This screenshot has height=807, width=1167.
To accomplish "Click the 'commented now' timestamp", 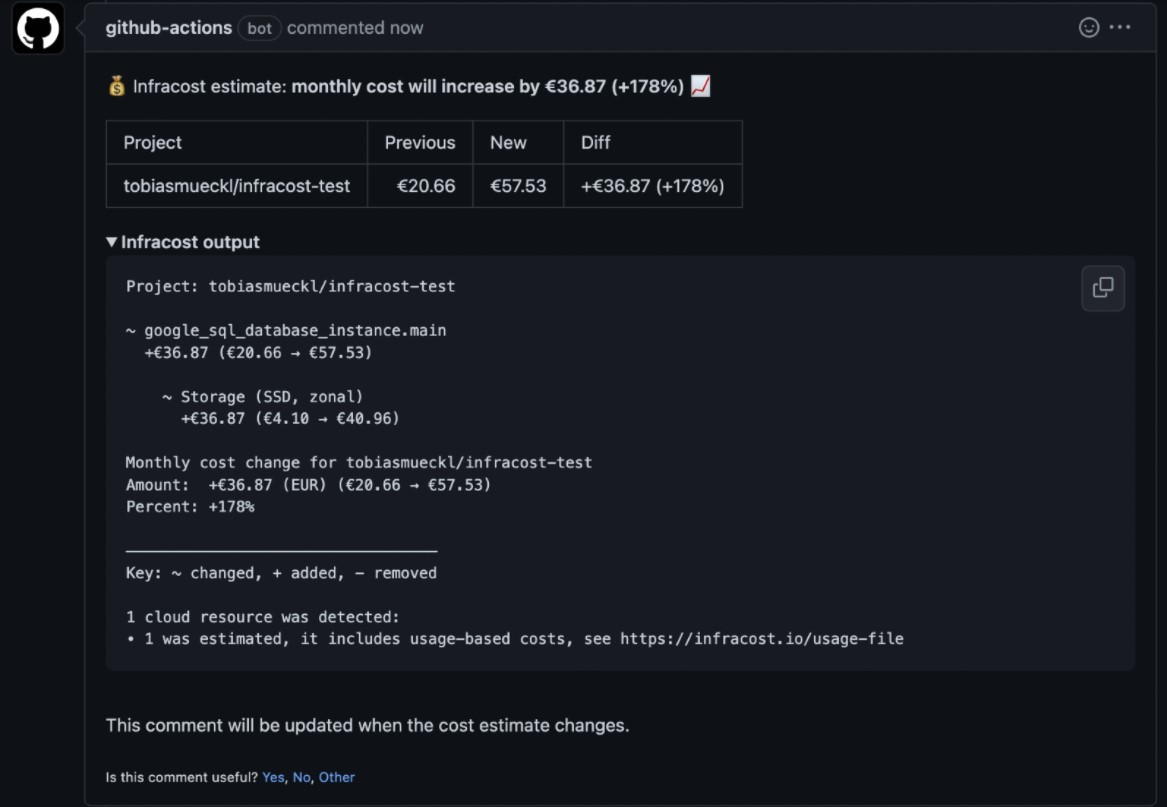I will pyautogui.click(x=355, y=28).
